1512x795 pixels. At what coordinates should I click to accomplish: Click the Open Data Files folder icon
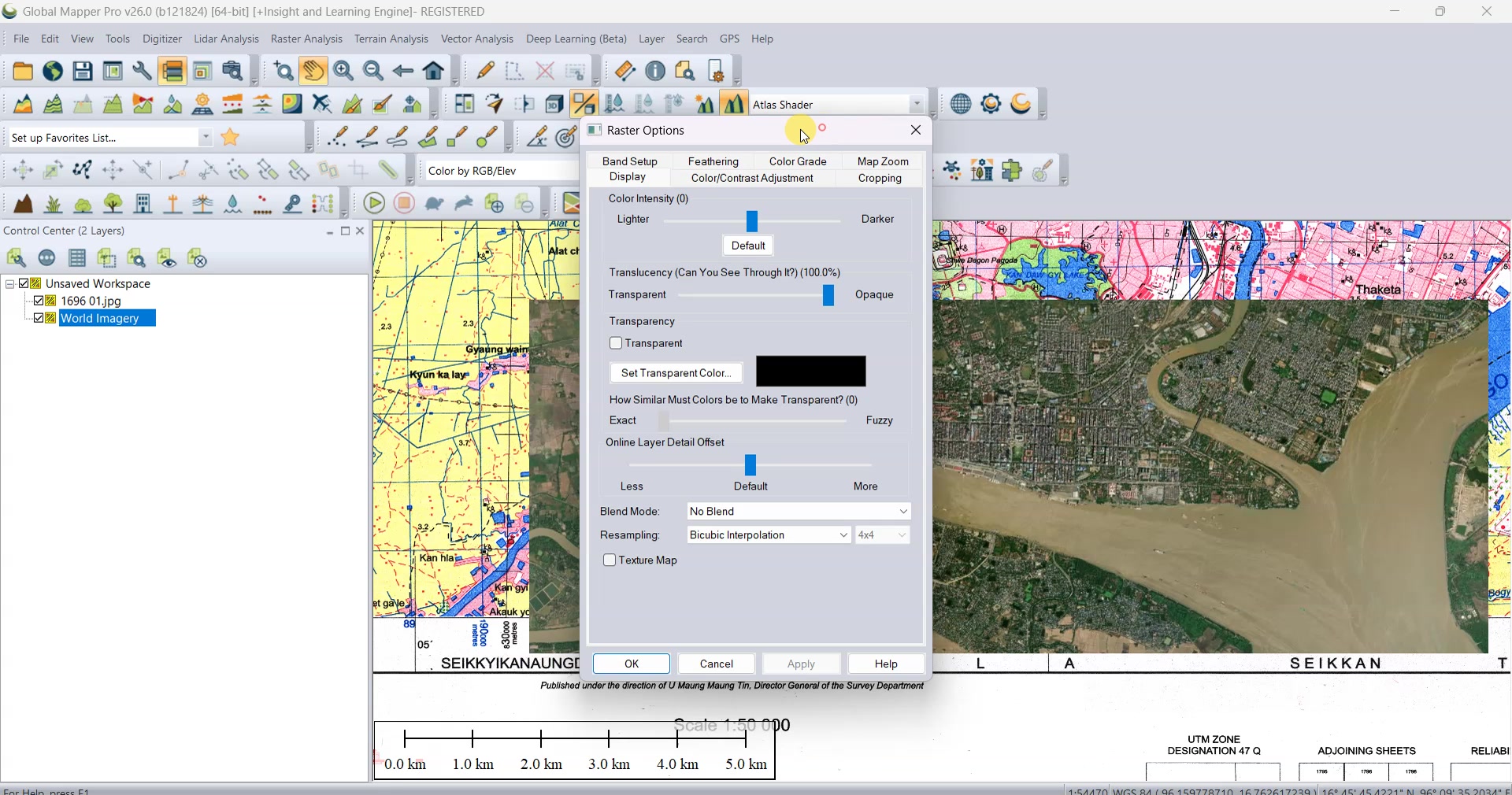pyautogui.click(x=23, y=71)
